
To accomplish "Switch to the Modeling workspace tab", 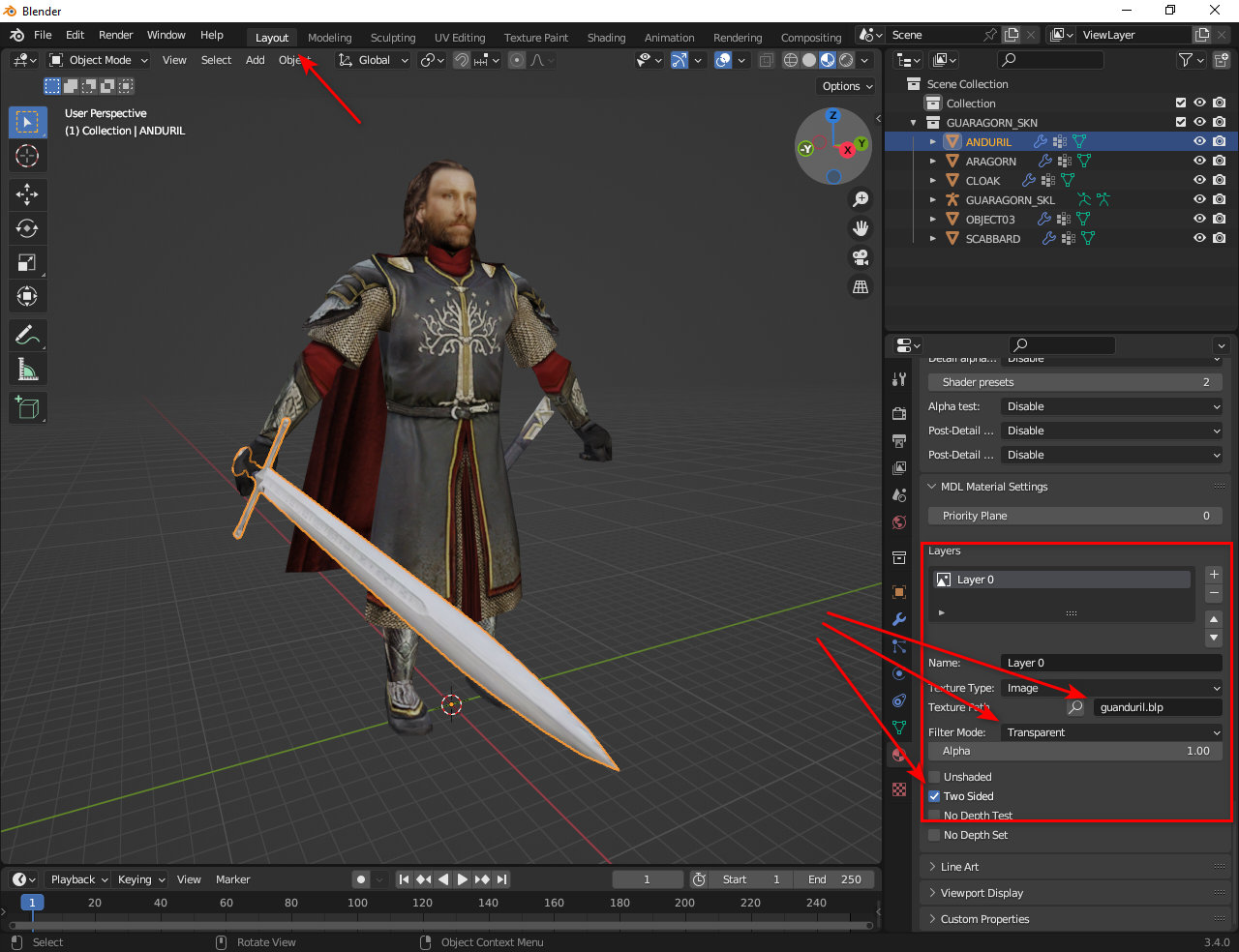I will (x=330, y=38).
